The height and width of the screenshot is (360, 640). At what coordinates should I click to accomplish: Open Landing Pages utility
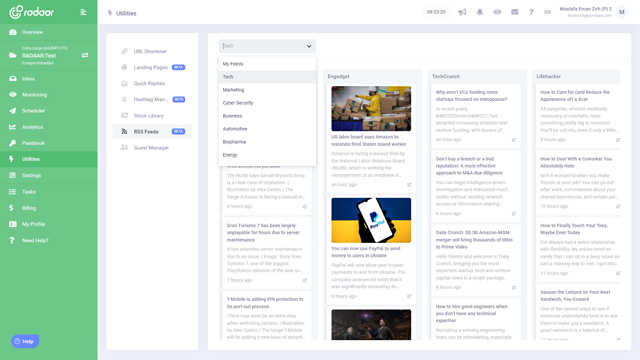[x=152, y=67]
